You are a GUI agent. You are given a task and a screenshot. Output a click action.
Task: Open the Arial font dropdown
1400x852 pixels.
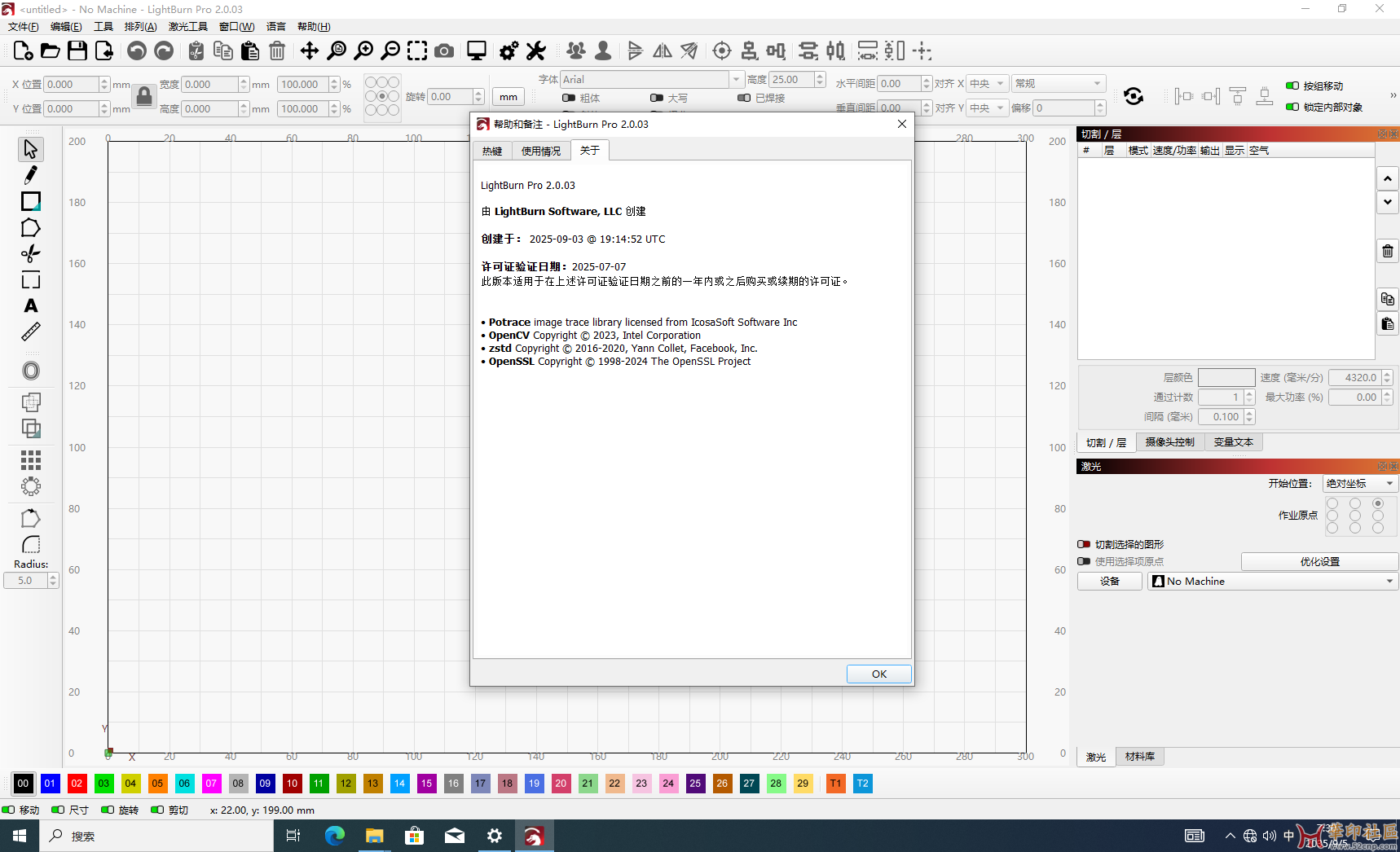[652, 79]
